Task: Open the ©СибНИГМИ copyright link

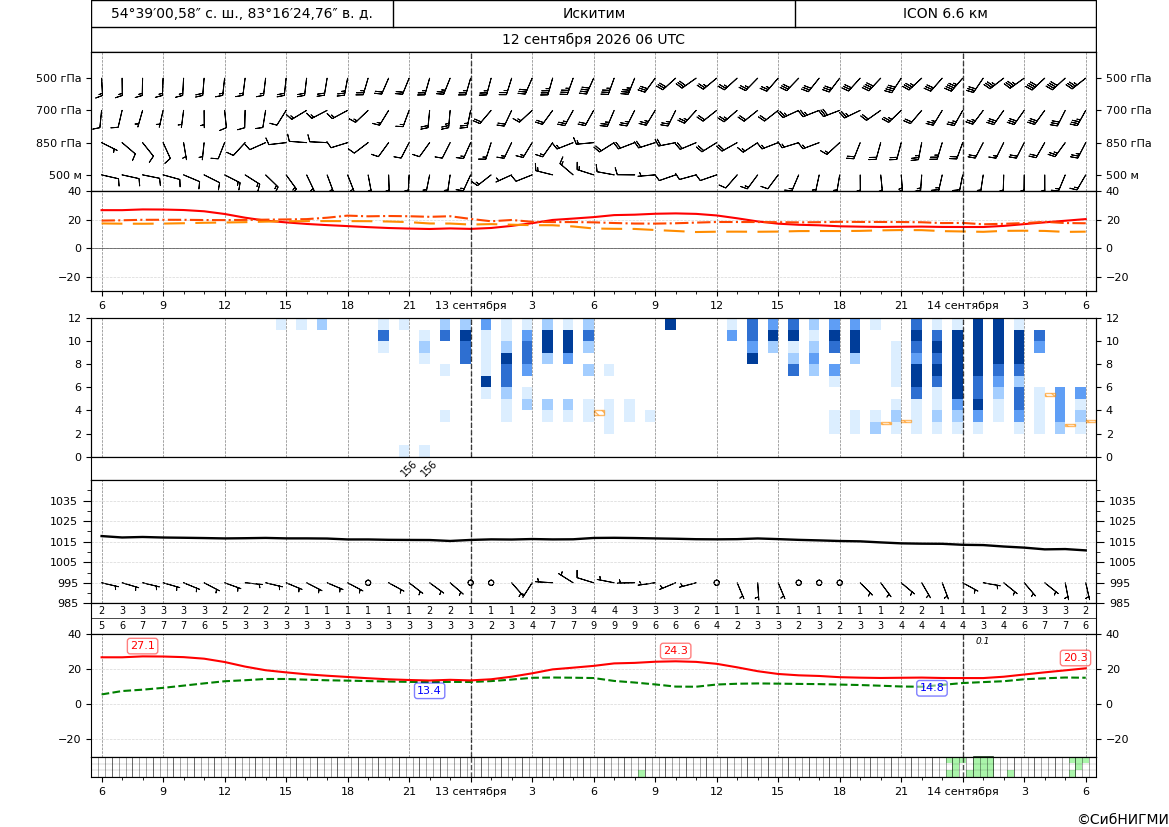Action: point(1123,819)
